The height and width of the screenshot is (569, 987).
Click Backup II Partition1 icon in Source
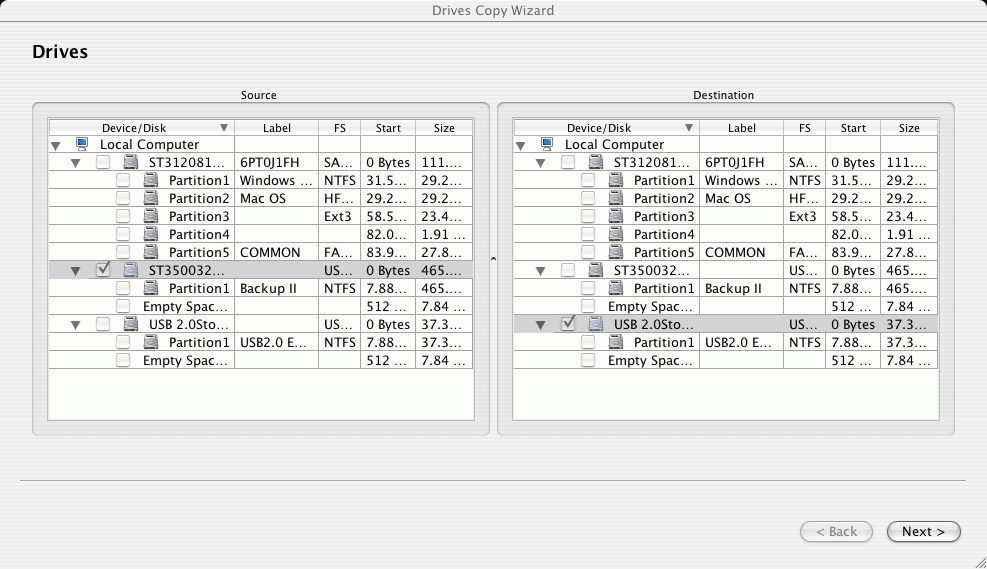click(151, 288)
